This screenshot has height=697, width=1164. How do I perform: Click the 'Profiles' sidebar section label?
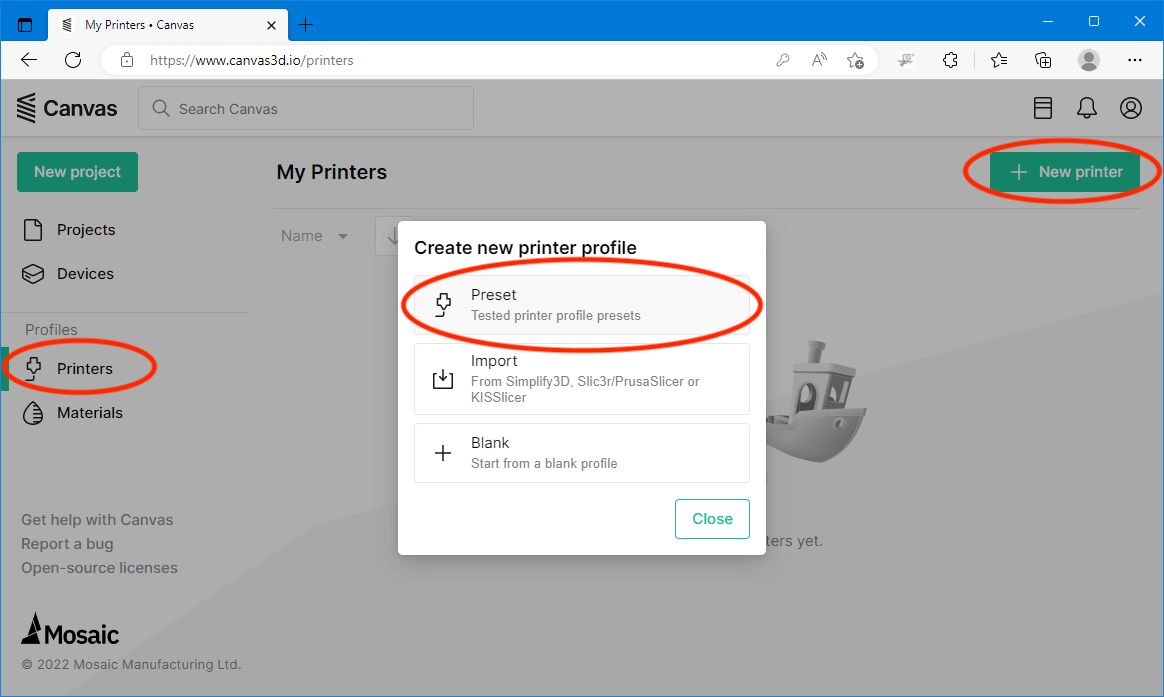[x=51, y=330]
